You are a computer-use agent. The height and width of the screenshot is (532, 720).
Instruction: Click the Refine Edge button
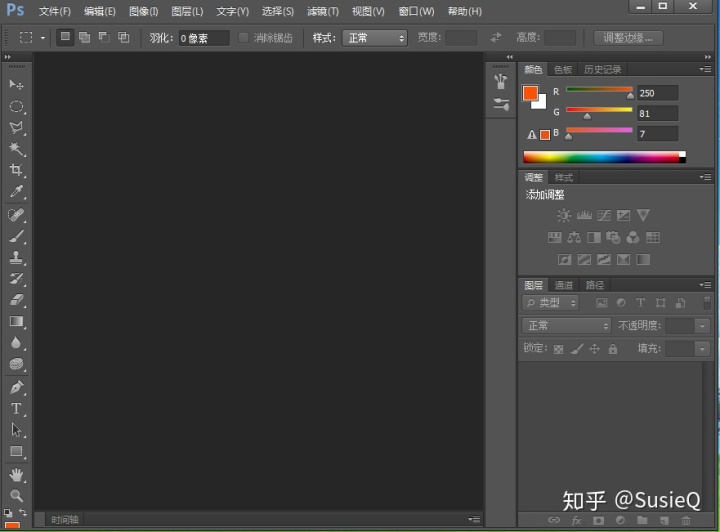pyautogui.click(x=628, y=38)
